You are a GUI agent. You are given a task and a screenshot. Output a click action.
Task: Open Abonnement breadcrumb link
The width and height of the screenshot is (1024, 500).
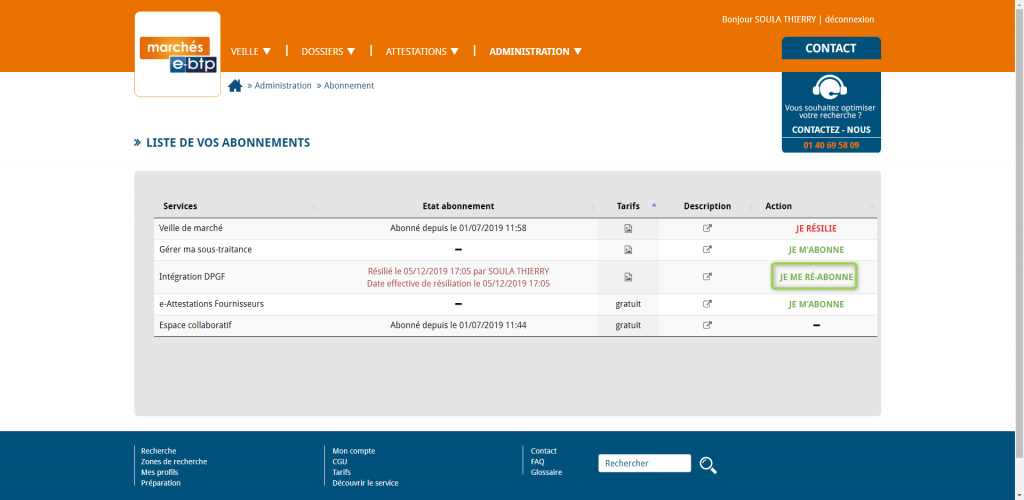point(349,86)
